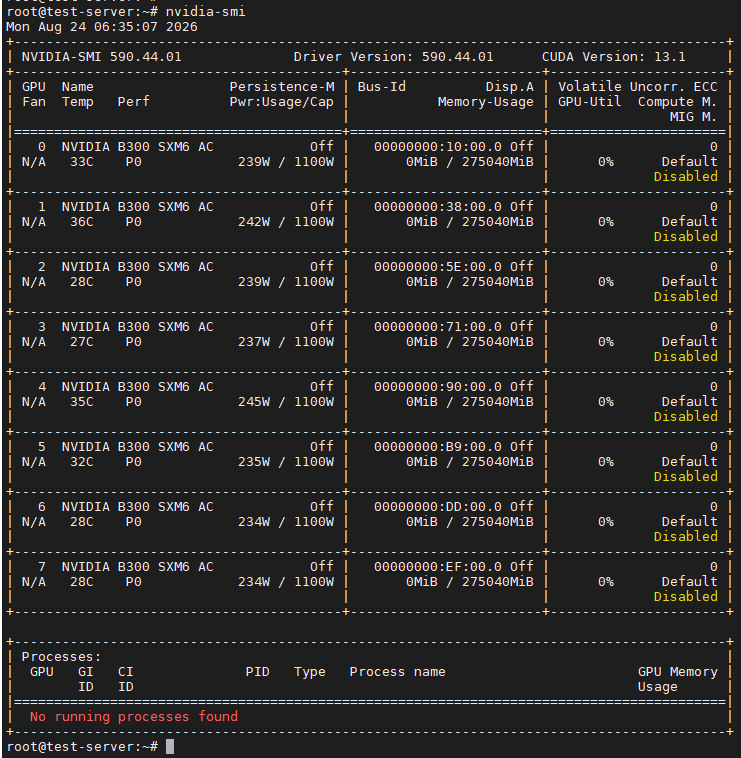Click the 'Bus-Id' column header
Screen dimensions: 741x758
pos(381,87)
